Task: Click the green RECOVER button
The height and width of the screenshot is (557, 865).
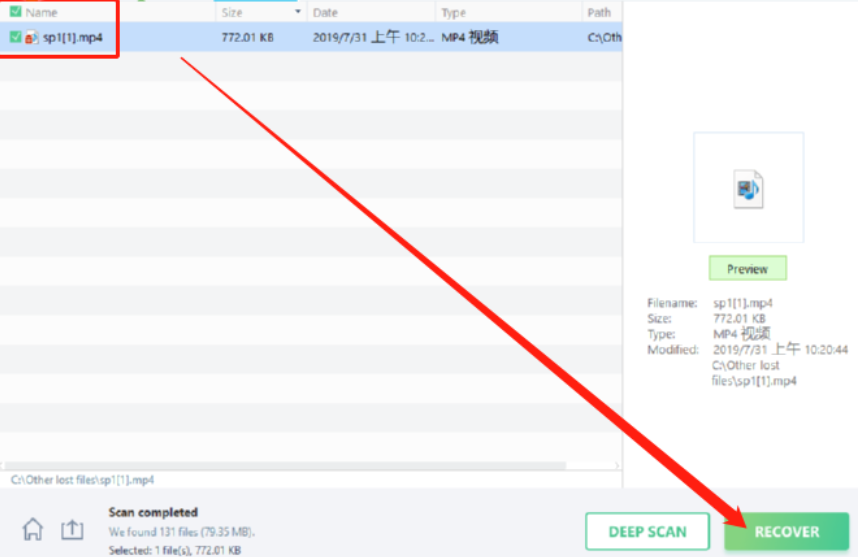Action: 787,532
